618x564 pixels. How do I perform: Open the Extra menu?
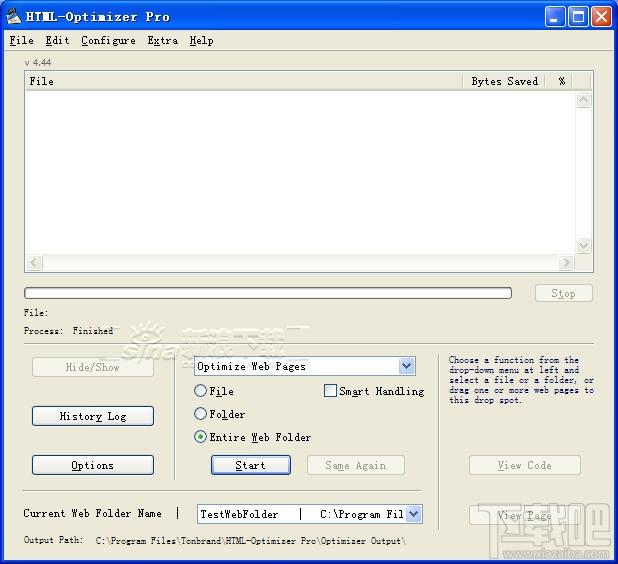click(162, 40)
